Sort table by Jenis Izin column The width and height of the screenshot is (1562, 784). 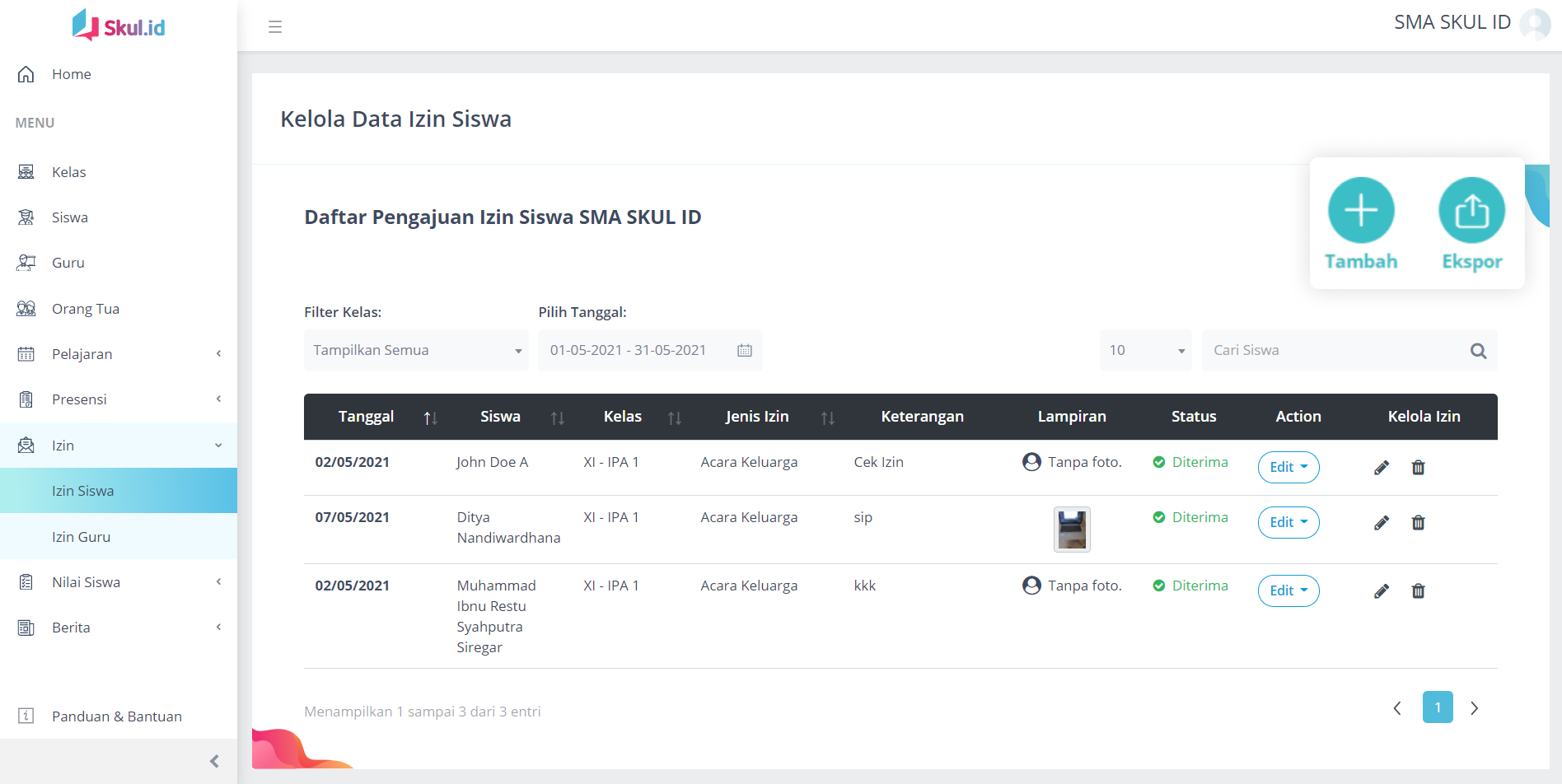827,418
